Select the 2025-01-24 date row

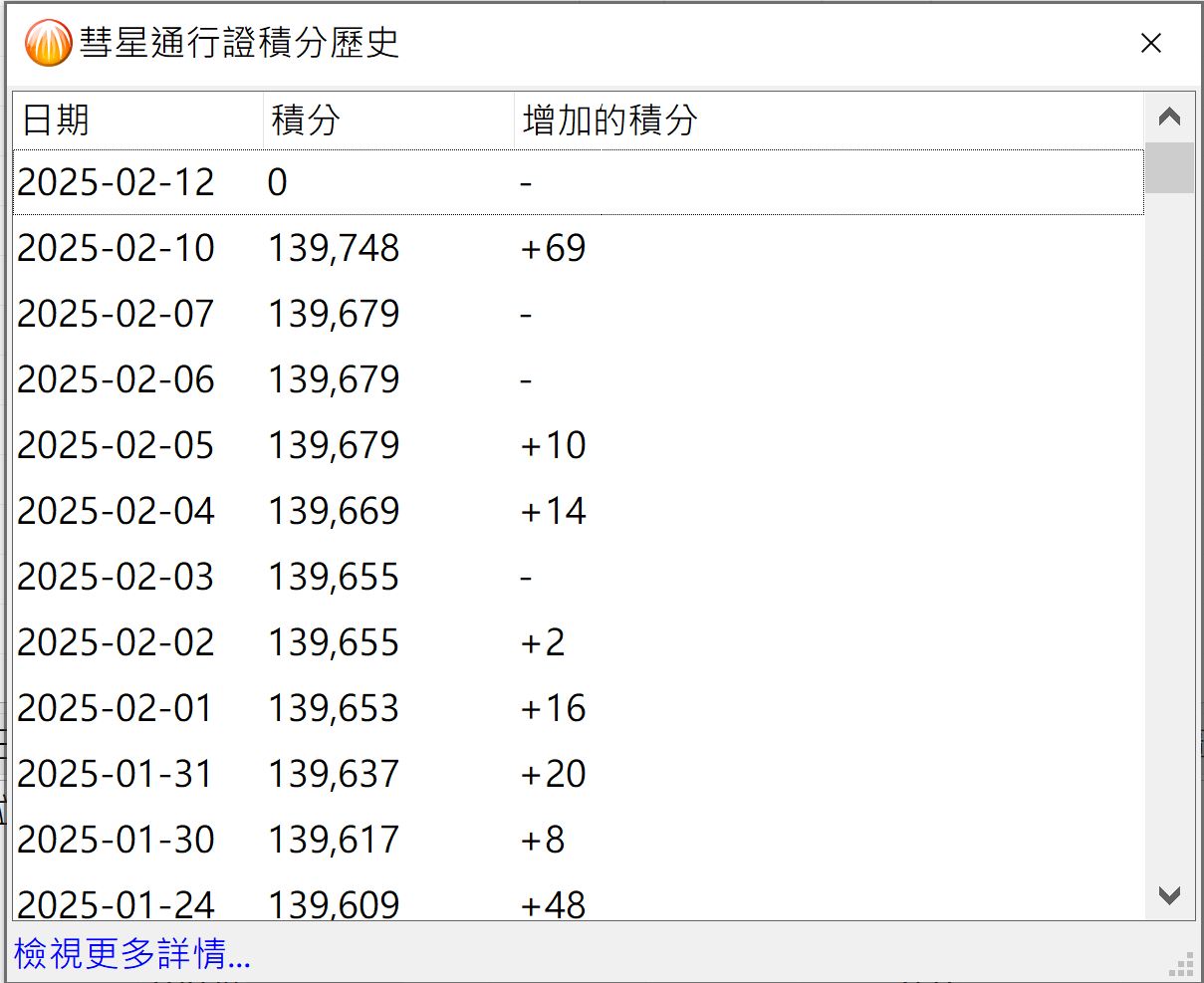pos(579,896)
